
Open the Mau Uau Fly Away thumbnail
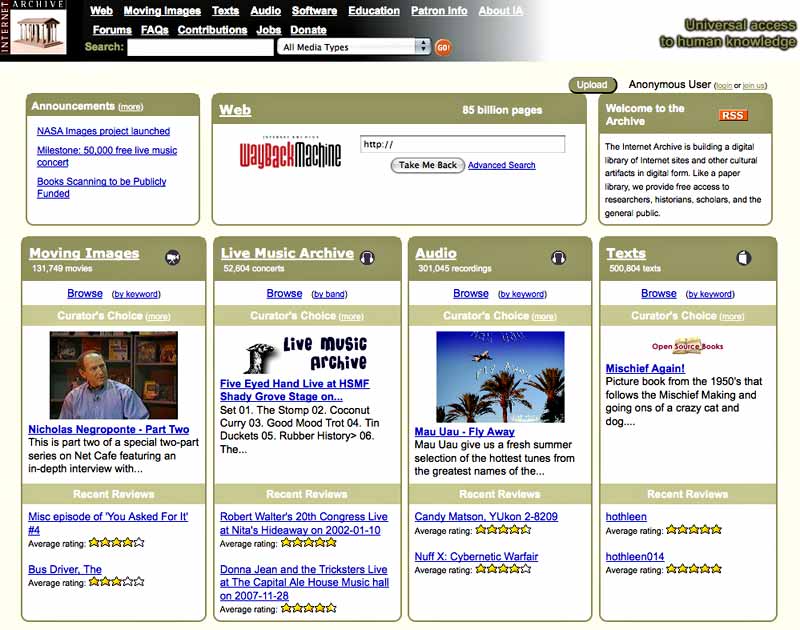point(500,377)
